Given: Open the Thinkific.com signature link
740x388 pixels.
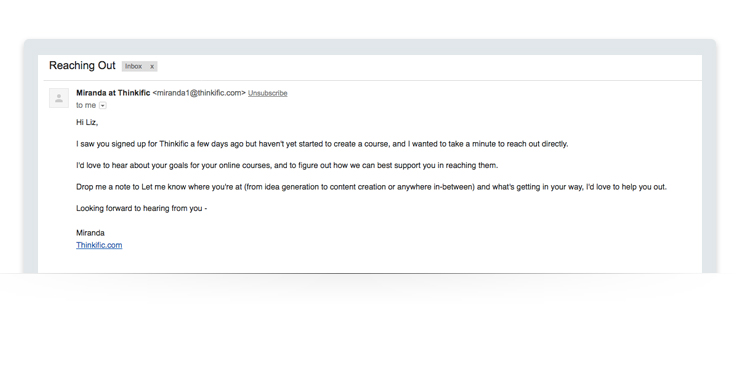Looking at the screenshot, I should (x=99, y=245).
